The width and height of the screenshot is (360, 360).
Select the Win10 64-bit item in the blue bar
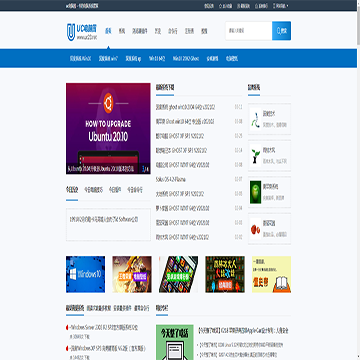point(157,58)
